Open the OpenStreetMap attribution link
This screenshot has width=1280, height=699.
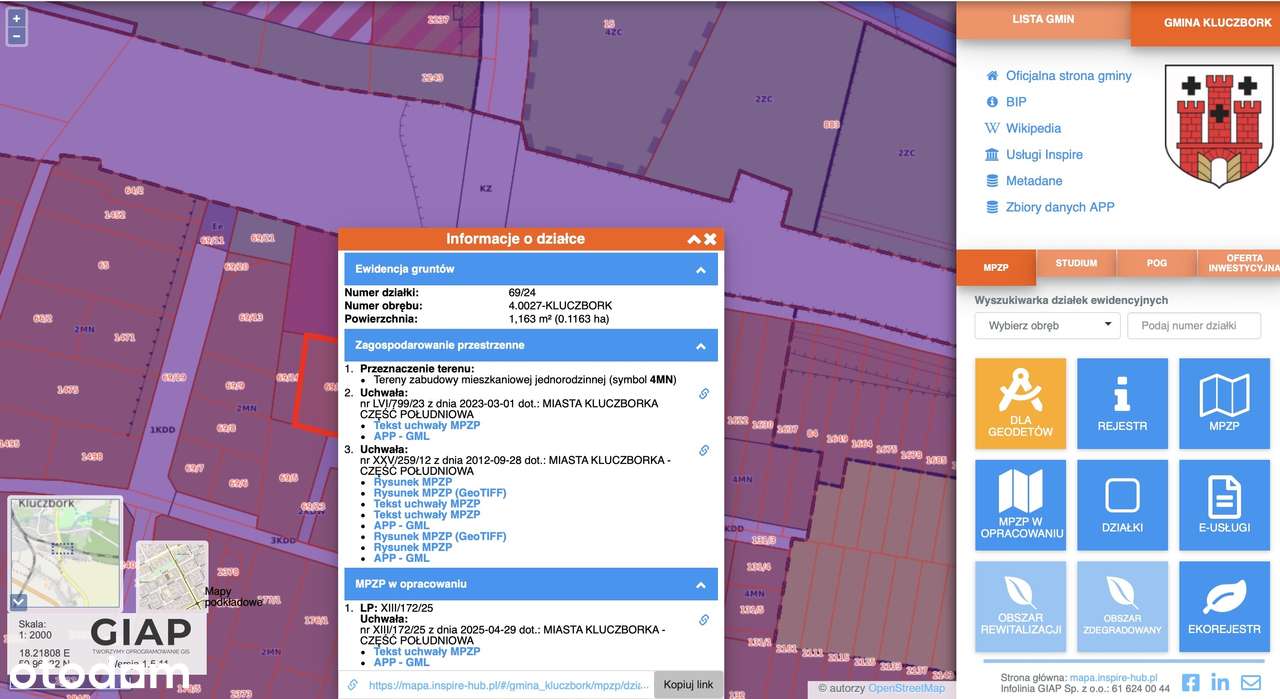pos(906,688)
